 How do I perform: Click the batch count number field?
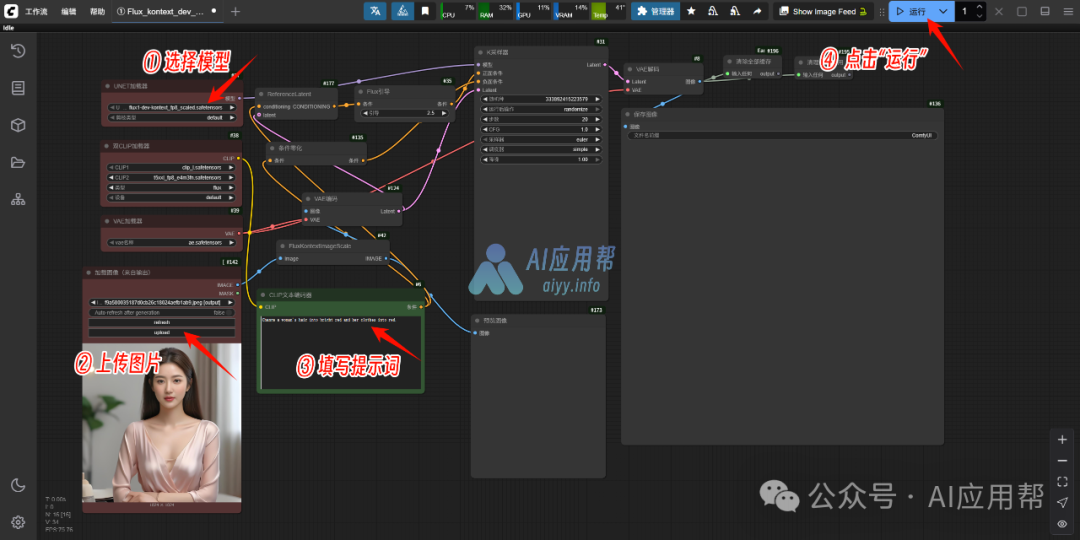pyautogui.click(x=964, y=11)
